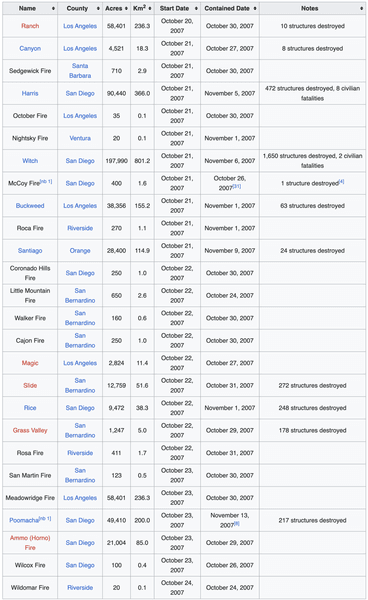
Task: Follow the Poomacha fire link
Action: (24, 520)
